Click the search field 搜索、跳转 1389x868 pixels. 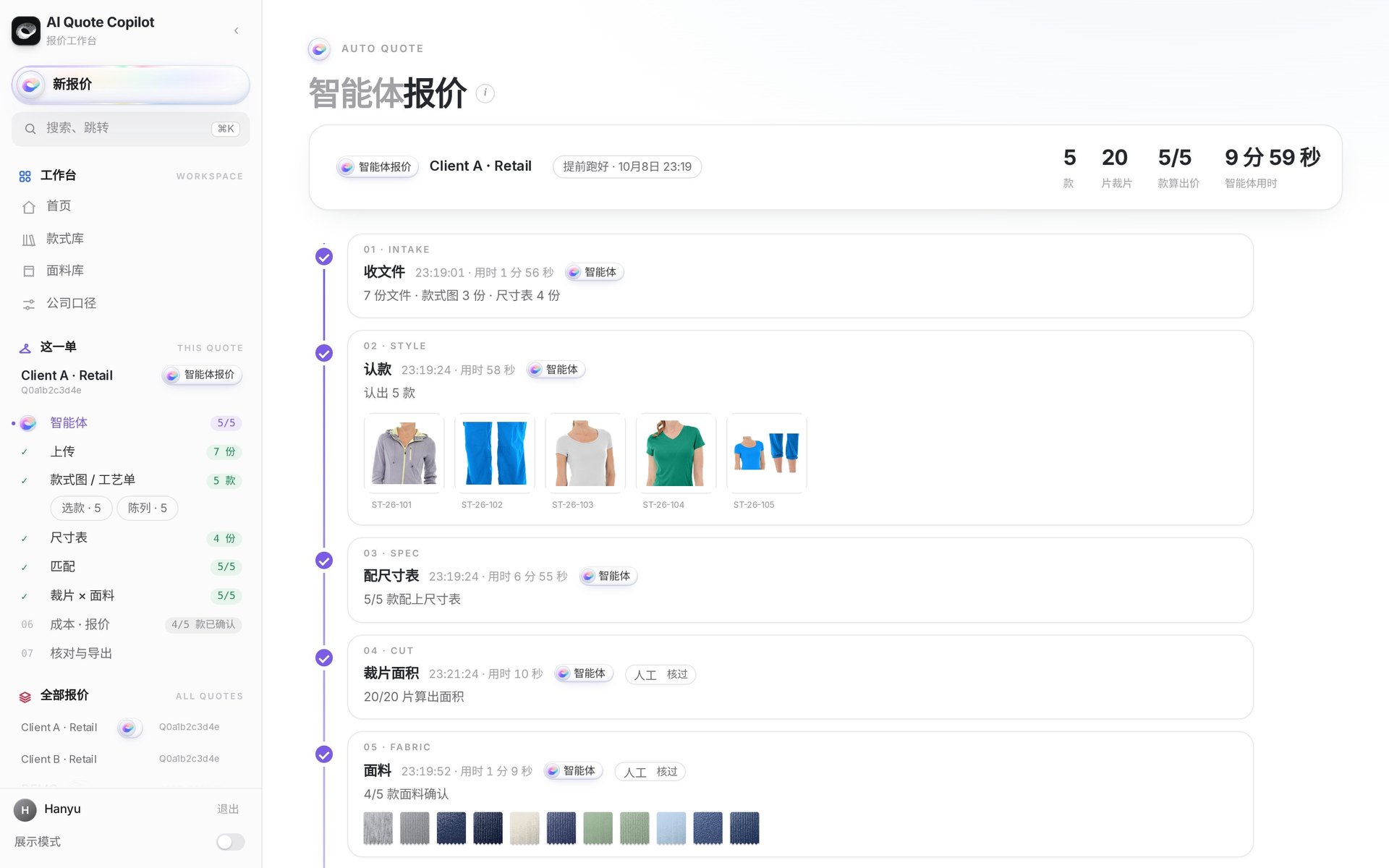[130, 128]
